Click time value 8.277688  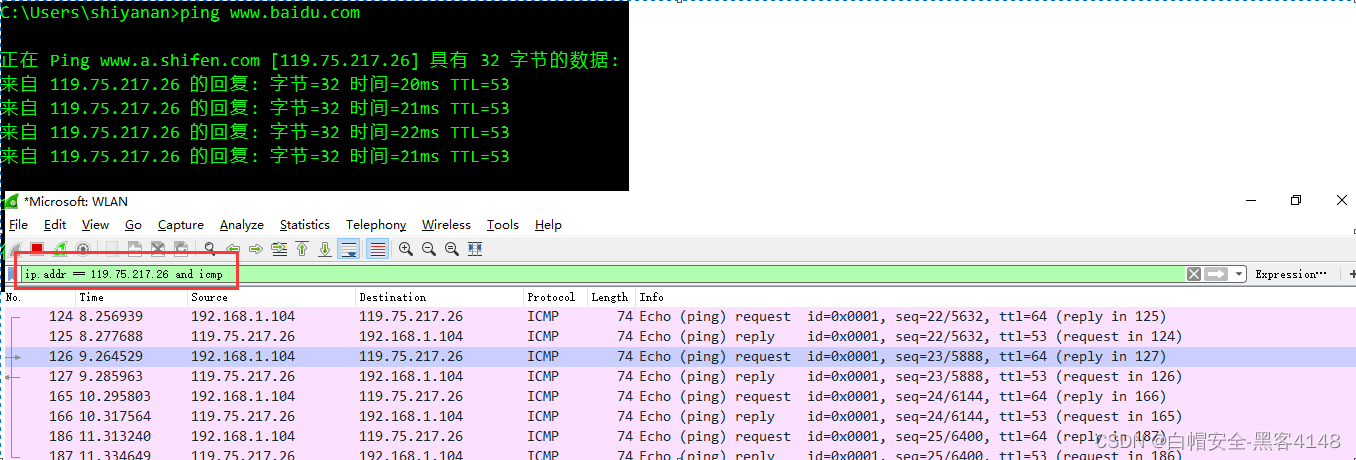tap(111, 336)
